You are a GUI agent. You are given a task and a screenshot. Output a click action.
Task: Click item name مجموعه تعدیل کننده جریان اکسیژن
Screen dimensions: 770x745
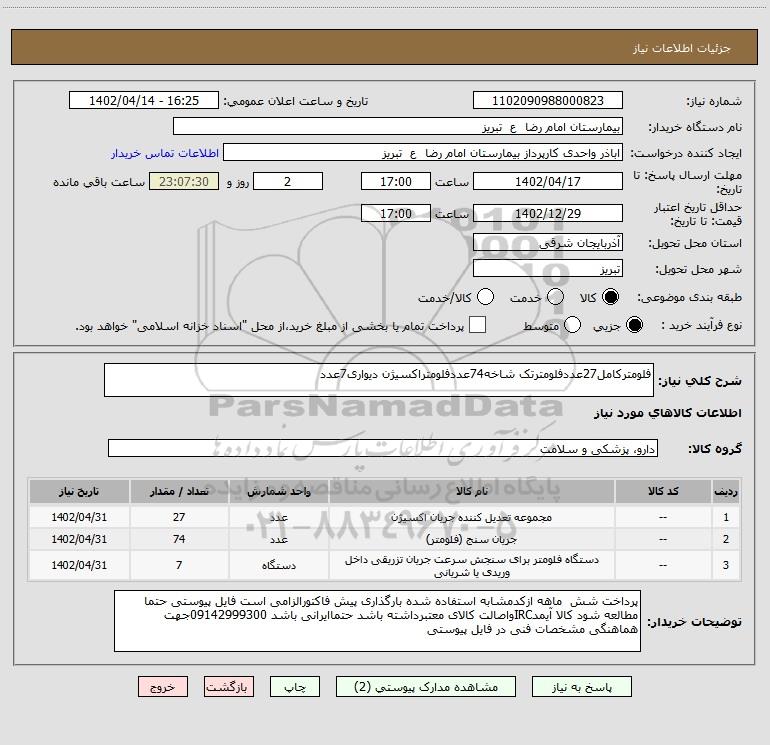[471, 517]
